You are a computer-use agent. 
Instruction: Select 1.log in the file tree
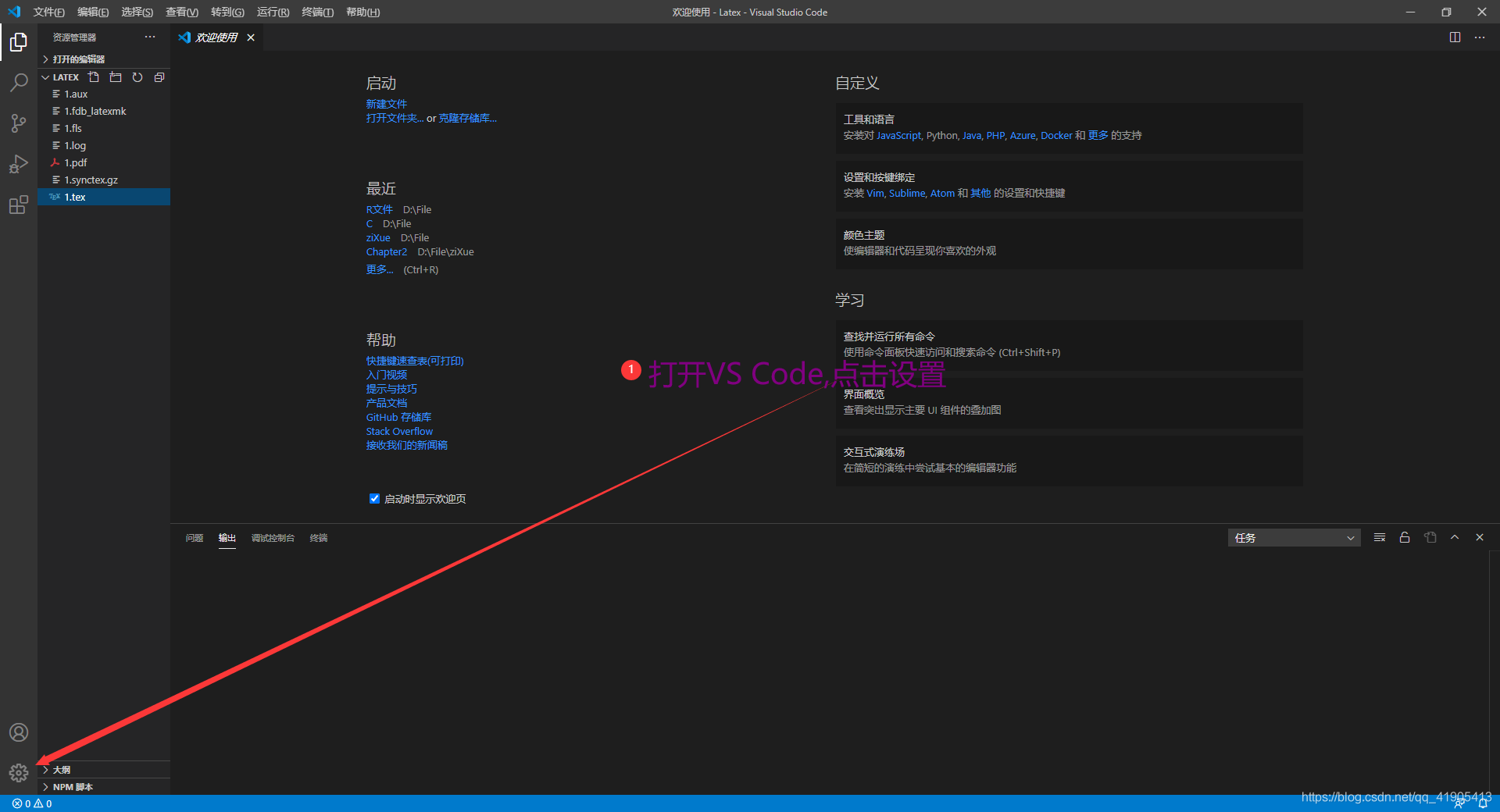(104, 145)
